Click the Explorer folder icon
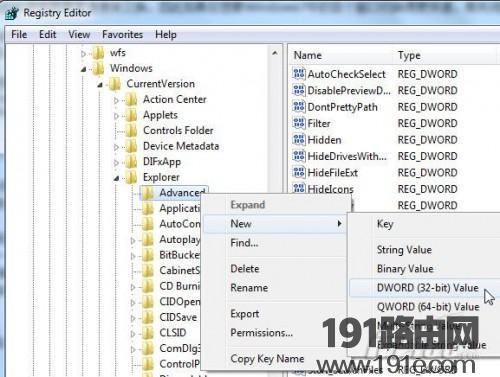Viewport: 500px width, 377px height. tap(131, 177)
